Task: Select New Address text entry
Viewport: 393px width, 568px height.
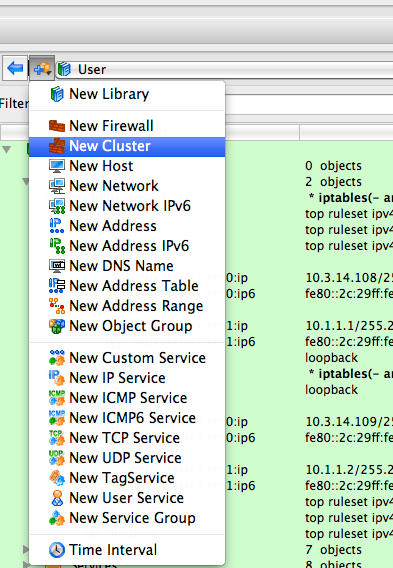Action: tap(113, 226)
